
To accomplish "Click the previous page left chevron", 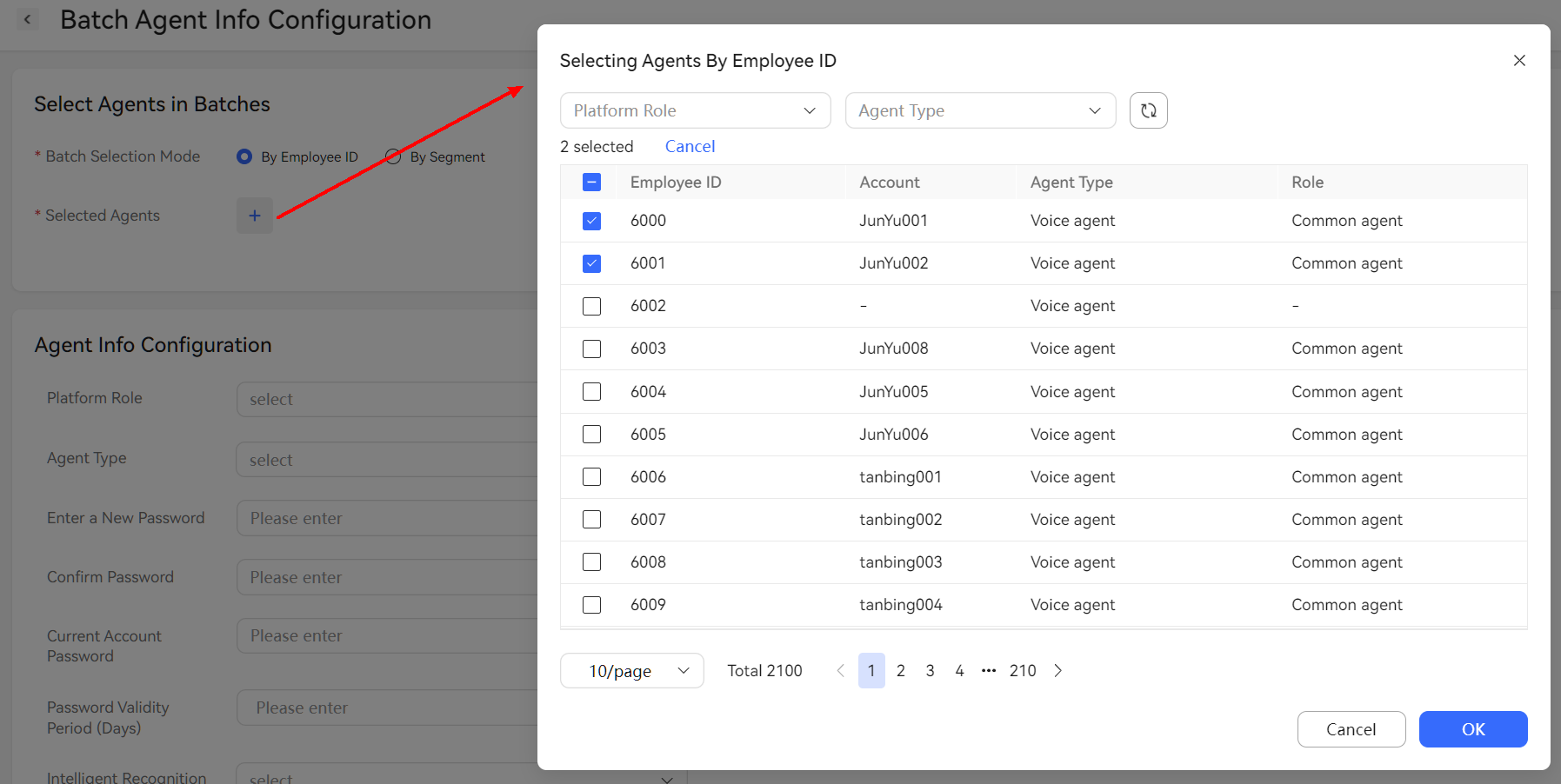I will pos(840,670).
